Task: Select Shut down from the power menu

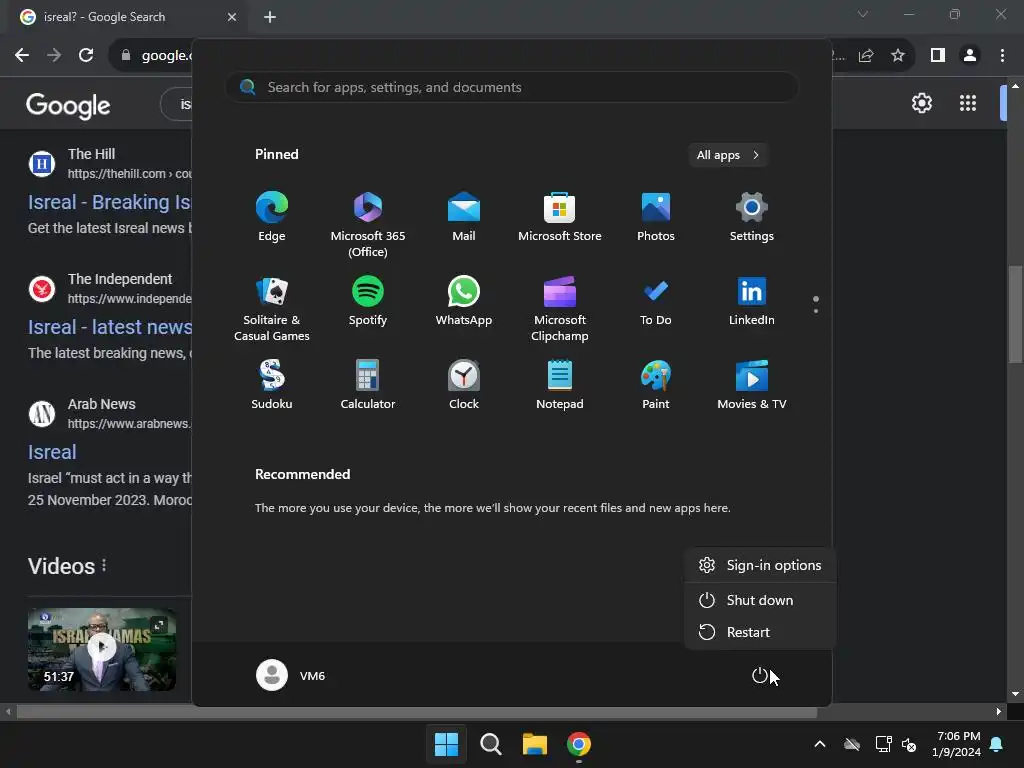Action: pos(760,600)
